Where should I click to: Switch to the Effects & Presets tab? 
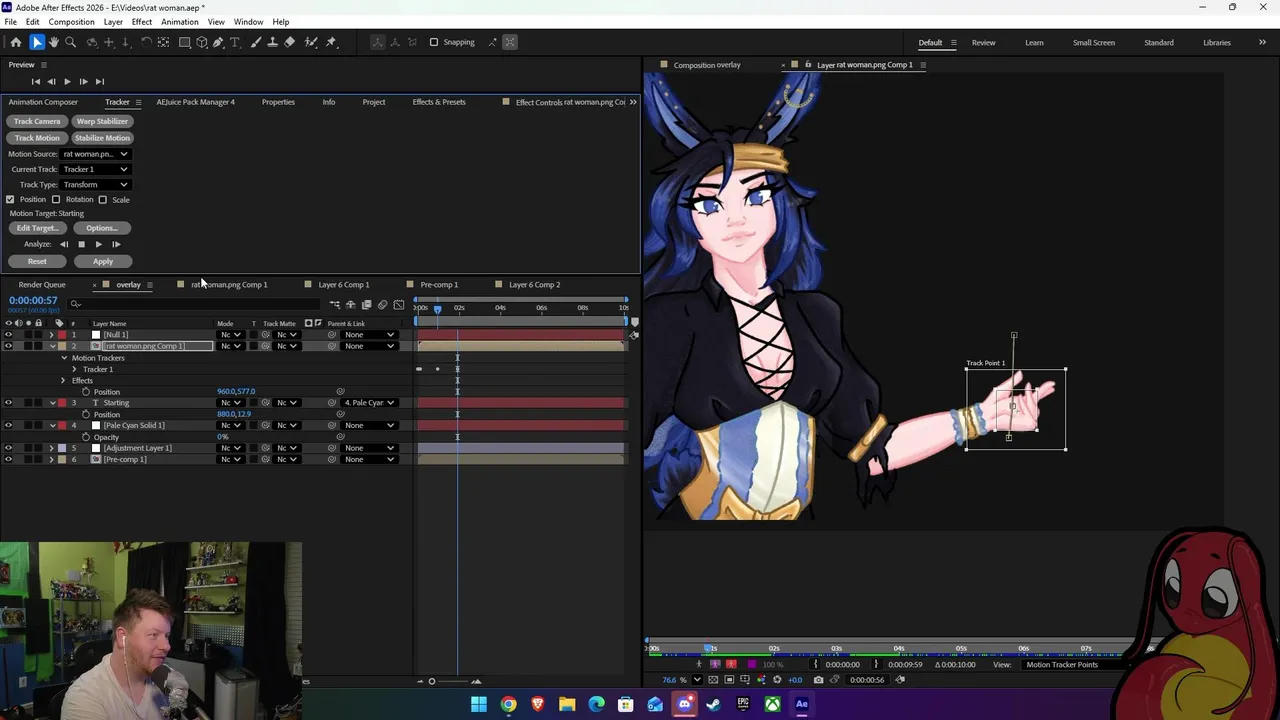(x=439, y=102)
